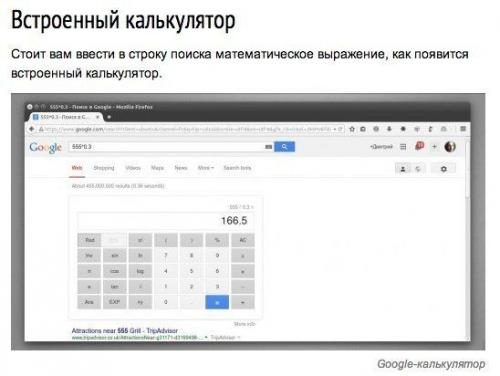Go back using Firefox back arrow
The width and height of the screenshot is (500, 376).
[32, 129]
